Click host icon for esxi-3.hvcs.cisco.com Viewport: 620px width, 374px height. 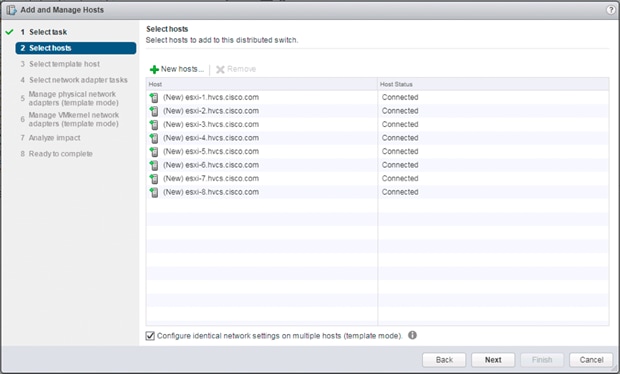coord(154,125)
